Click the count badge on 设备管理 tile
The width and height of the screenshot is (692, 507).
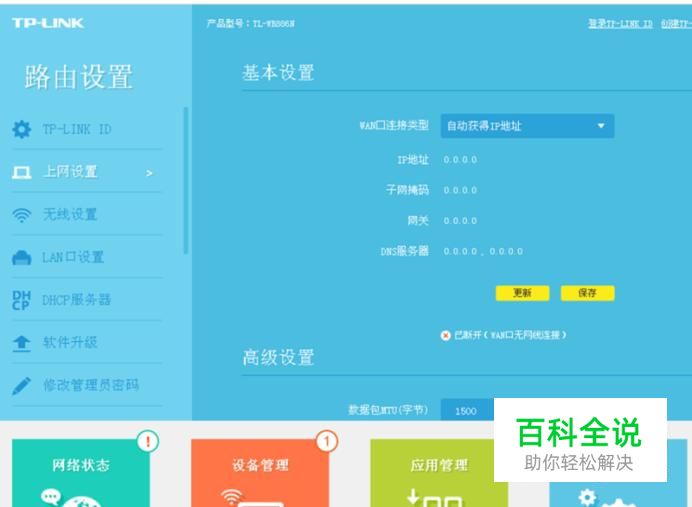(327, 441)
